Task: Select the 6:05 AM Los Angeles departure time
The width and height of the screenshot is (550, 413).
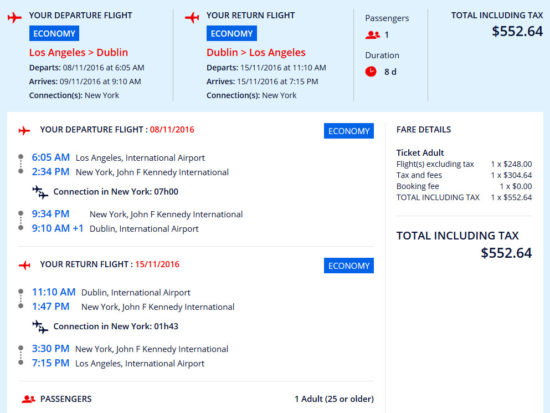Action: click(x=51, y=157)
